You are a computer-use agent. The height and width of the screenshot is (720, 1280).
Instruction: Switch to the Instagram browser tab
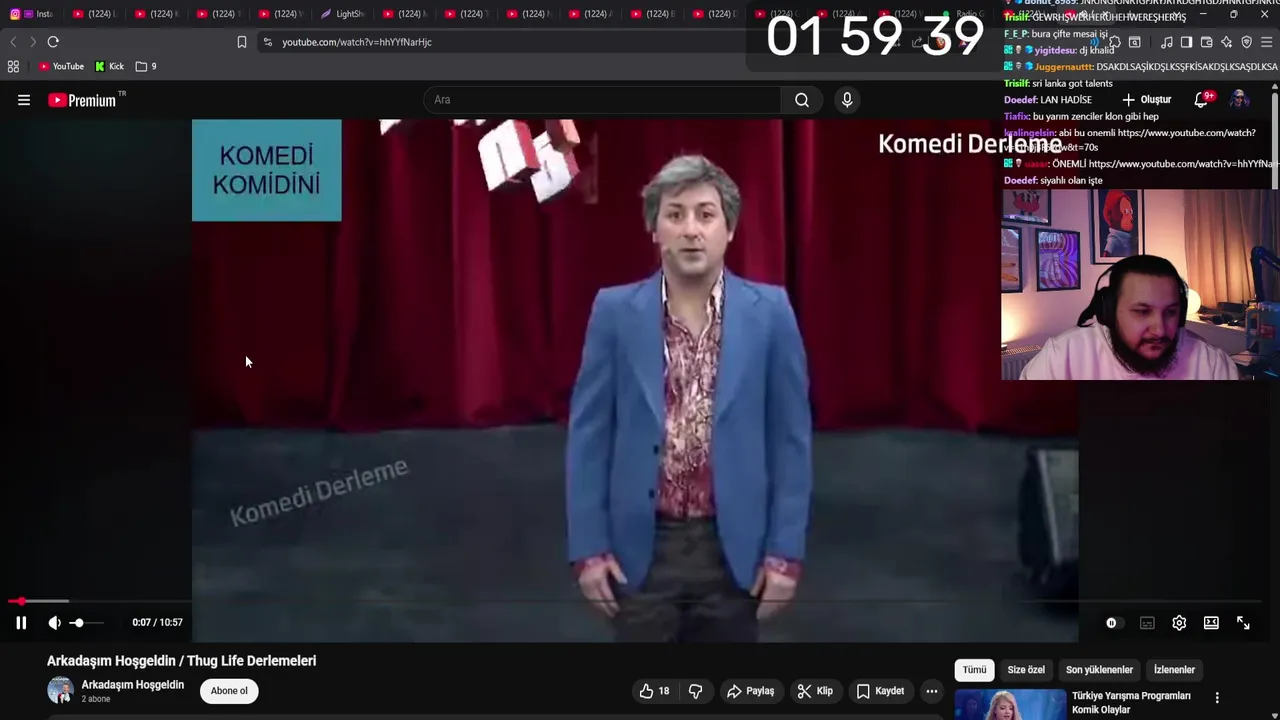coord(32,14)
